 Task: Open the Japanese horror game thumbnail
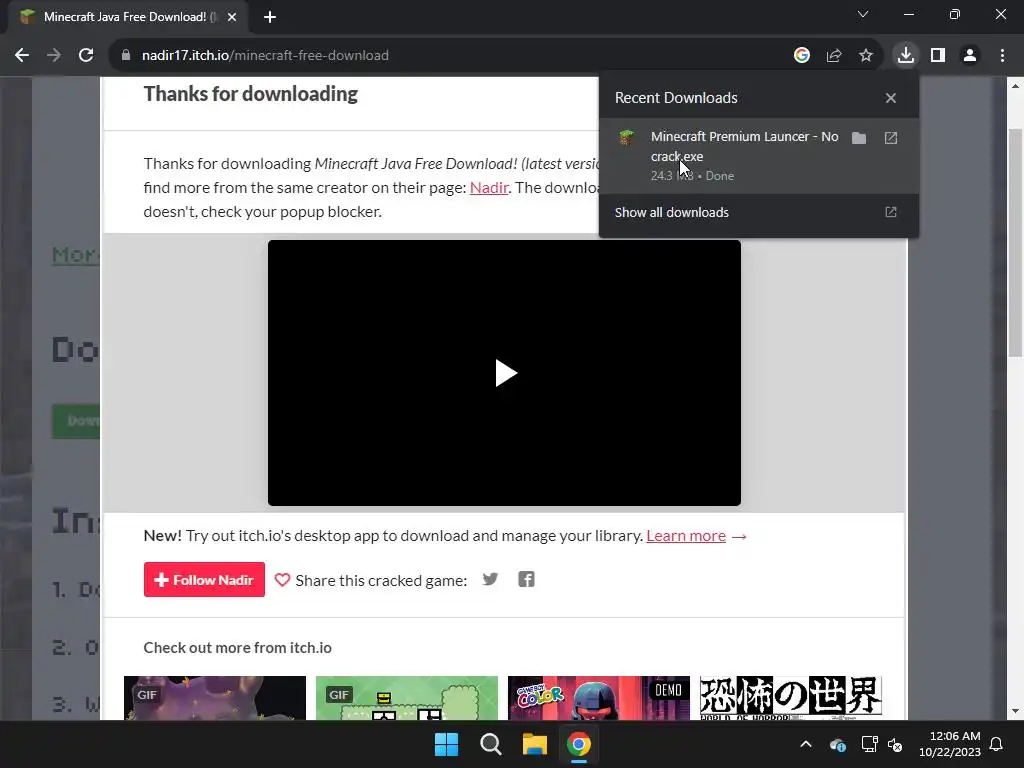[x=791, y=698]
